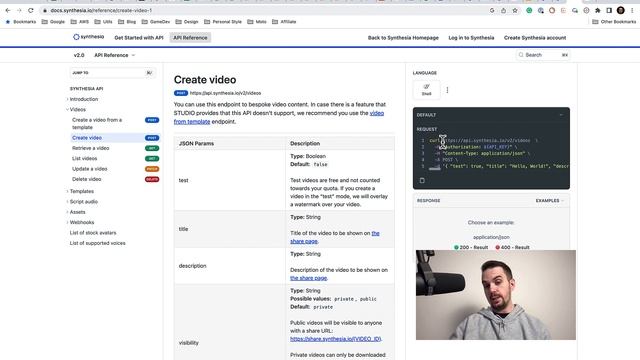The height and width of the screenshot is (360, 640).
Task: Click the Search field in the header
Action: coord(543,55)
